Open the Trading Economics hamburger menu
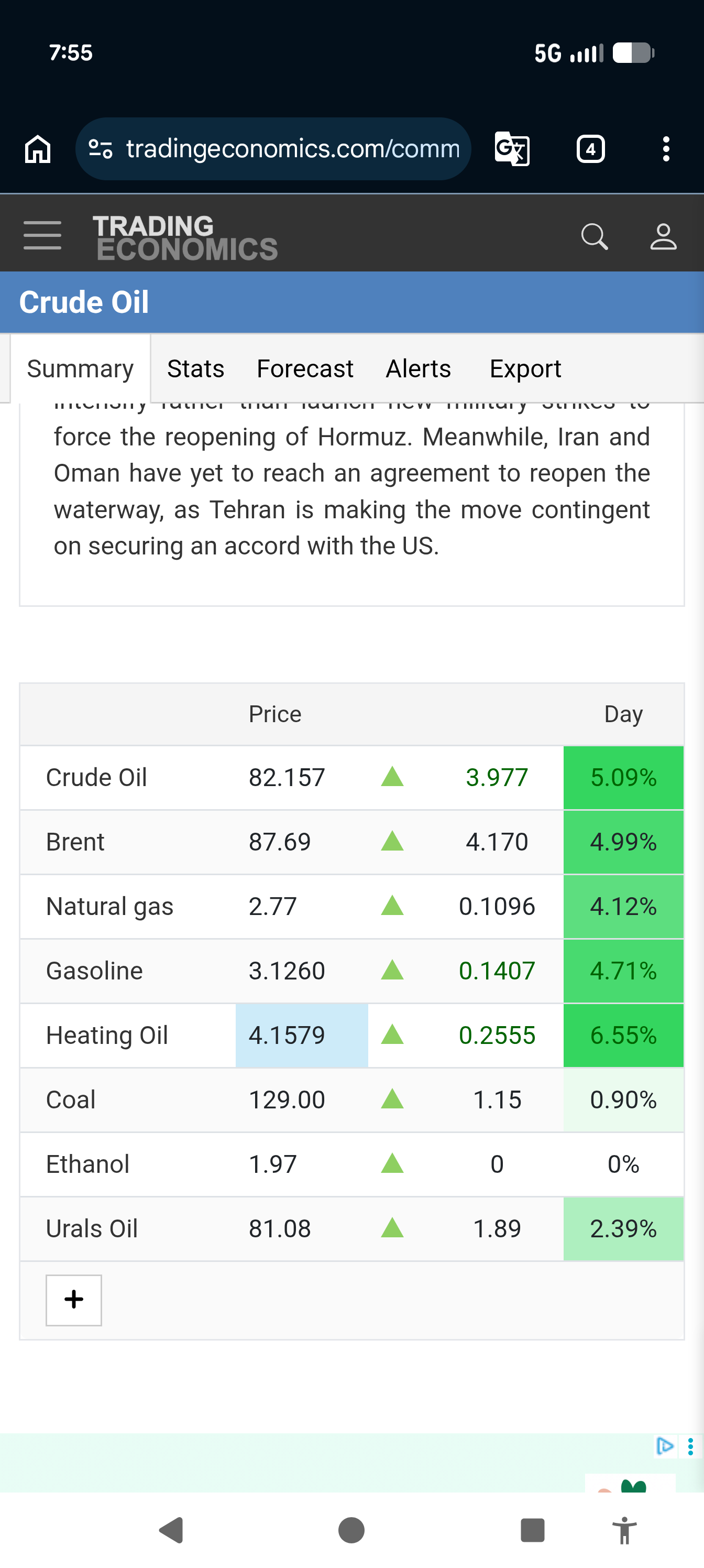The height and width of the screenshot is (1568, 704). 42,235
